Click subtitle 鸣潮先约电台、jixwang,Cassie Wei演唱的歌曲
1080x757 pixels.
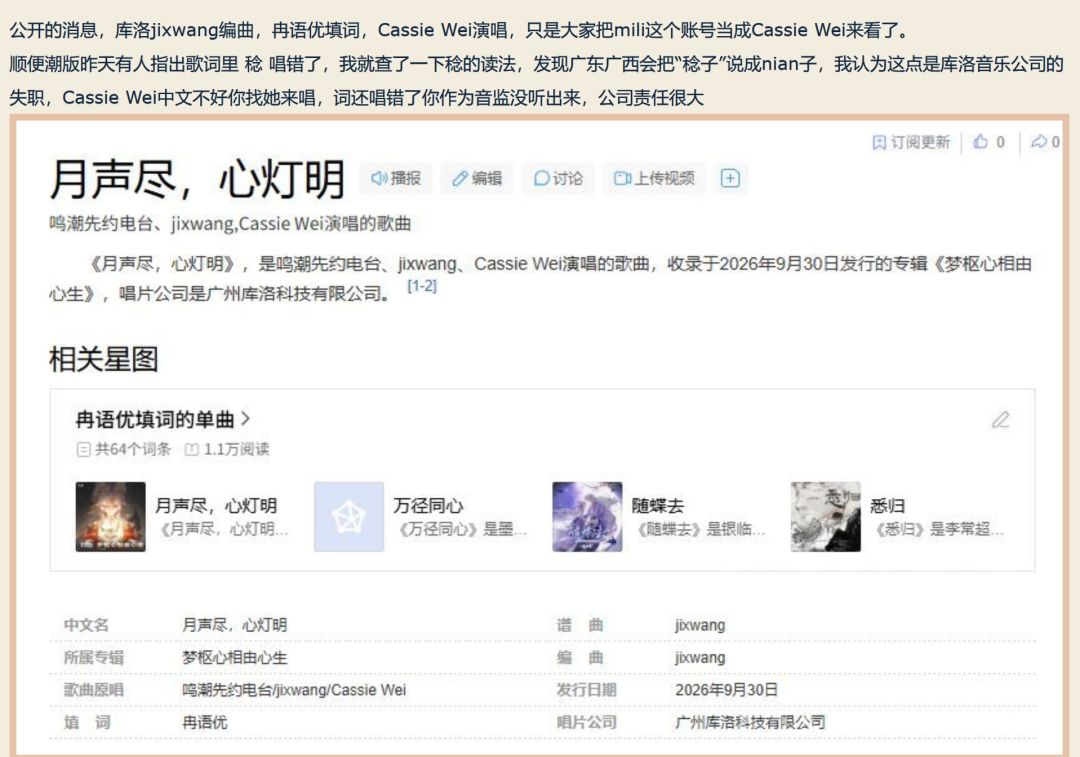point(230,223)
